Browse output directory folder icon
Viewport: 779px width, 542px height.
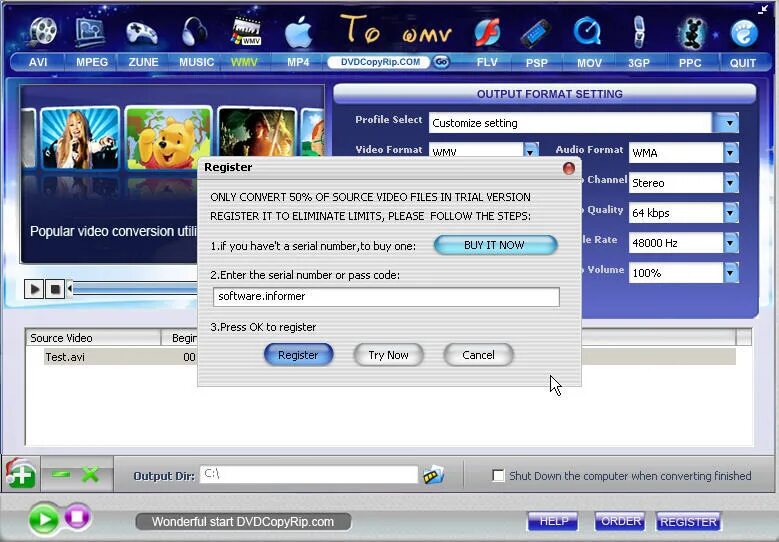coord(433,475)
